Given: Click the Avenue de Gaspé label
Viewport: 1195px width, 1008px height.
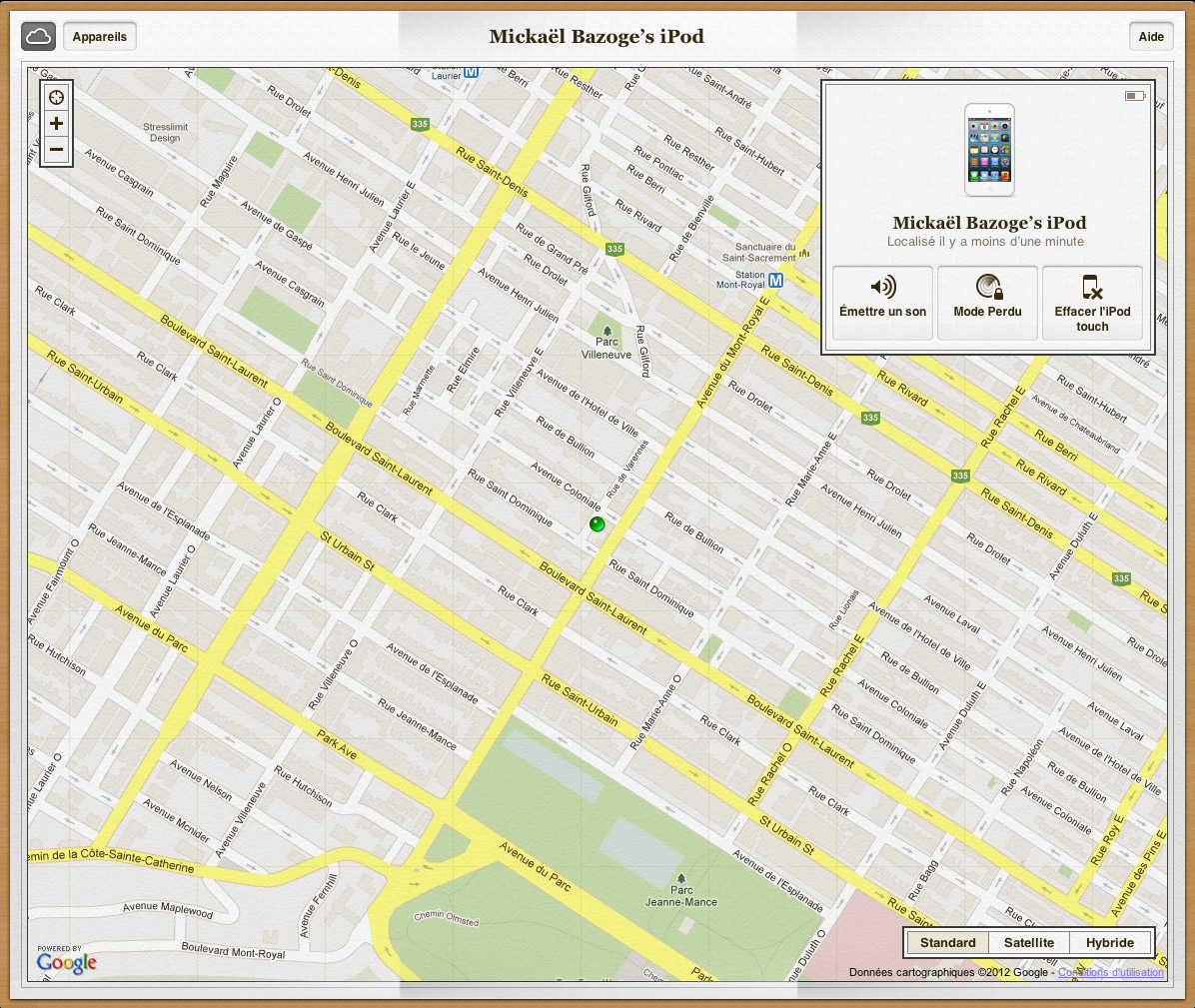Looking at the screenshot, I should (x=277, y=225).
